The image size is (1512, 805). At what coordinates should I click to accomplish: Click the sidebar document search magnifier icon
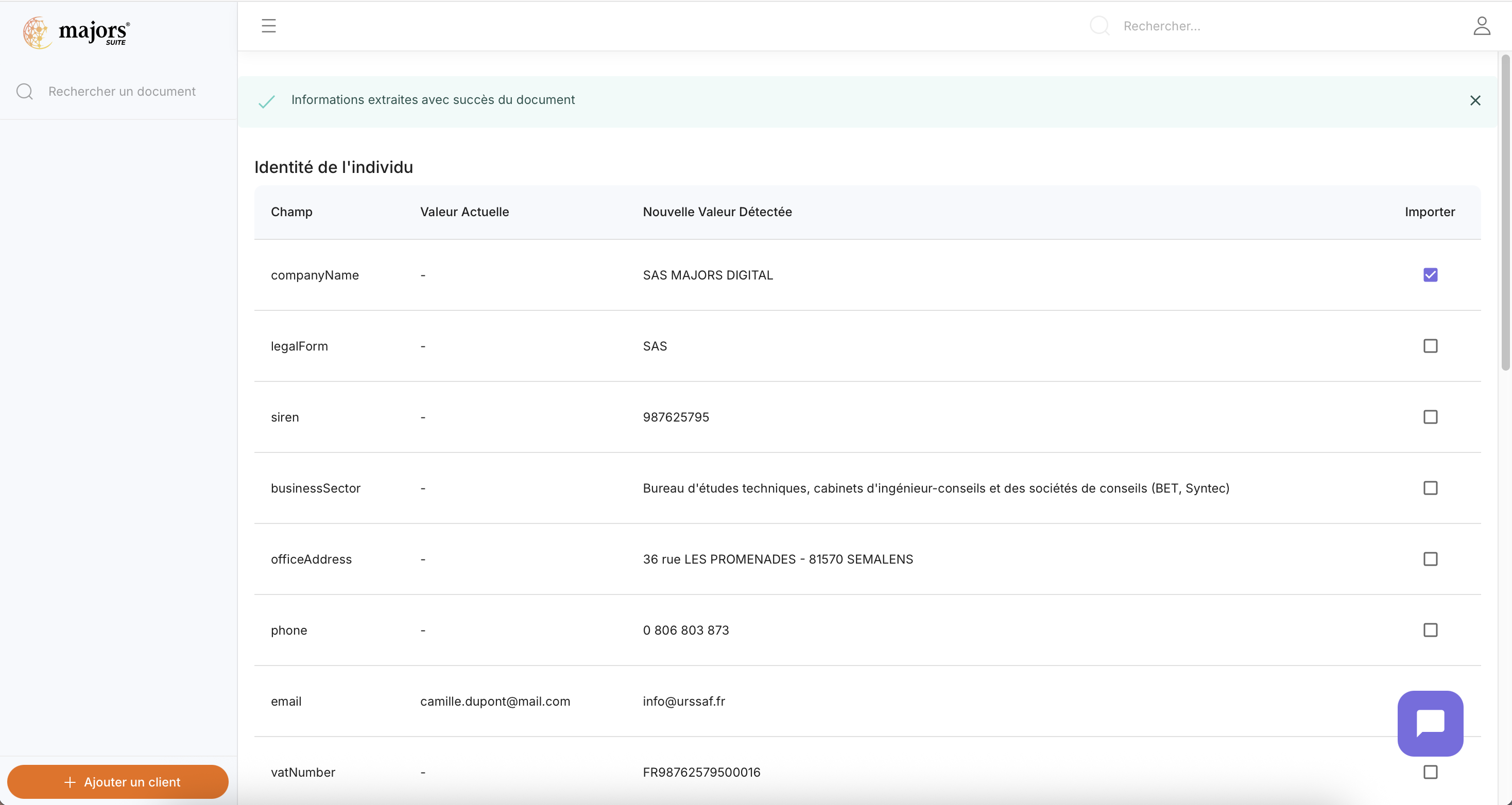pos(25,92)
